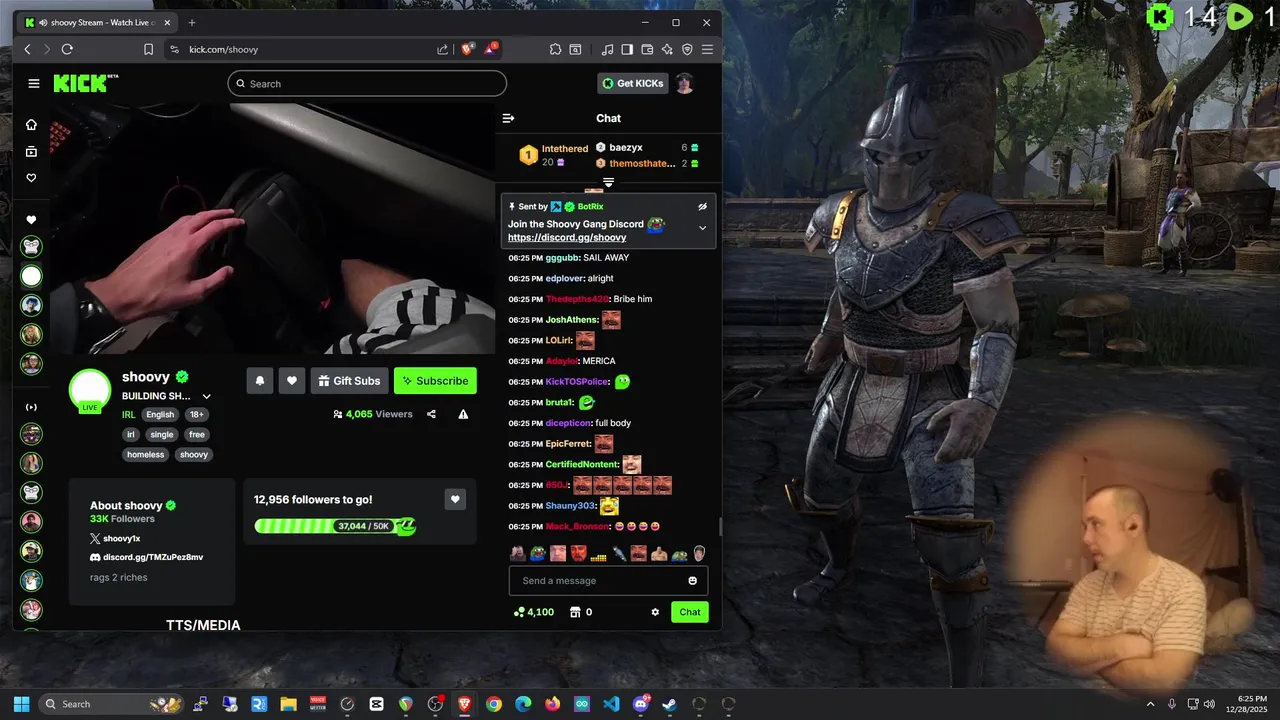The height and width of the screenshot is (720, 1280).
Task: Open the Kick sidebar Browse icon
Action: 31,151
